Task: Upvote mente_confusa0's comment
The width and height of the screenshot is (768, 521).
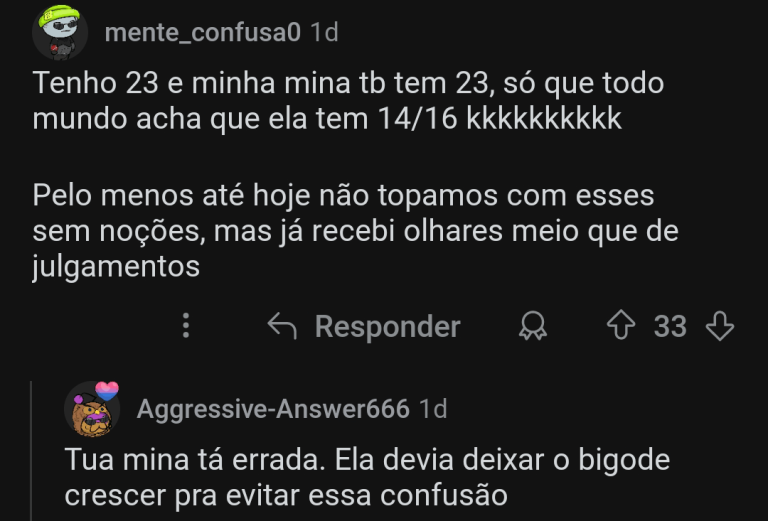Action: tap(622, 326)
